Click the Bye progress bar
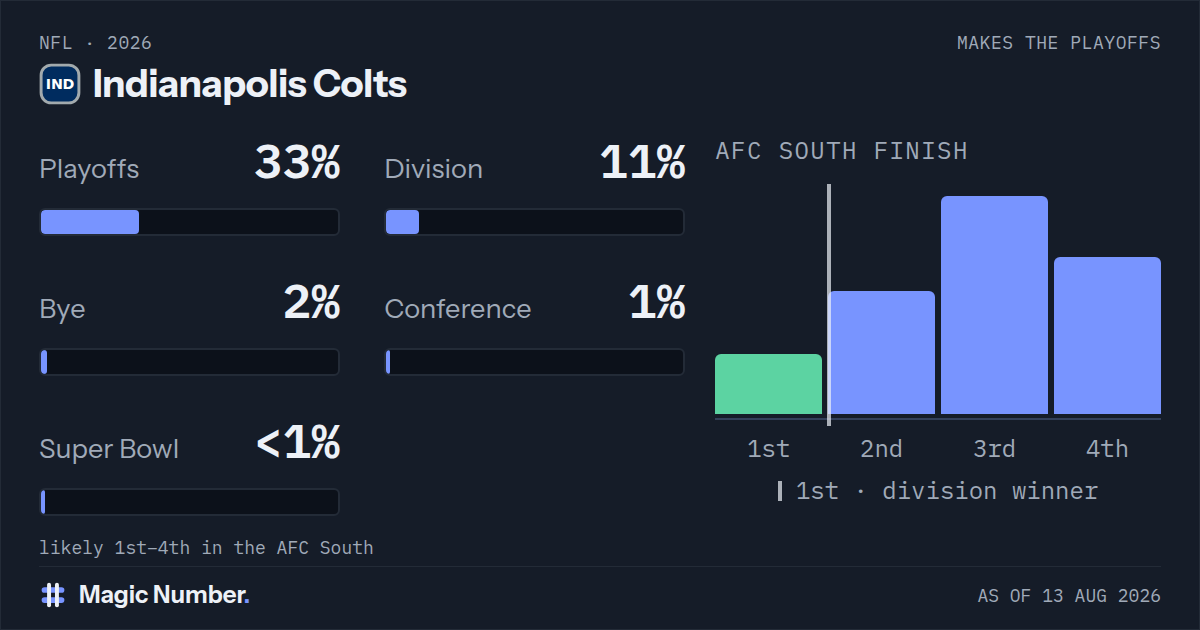Image resolution: width=1200 pixels, height=630 pixels. point(190,362)
